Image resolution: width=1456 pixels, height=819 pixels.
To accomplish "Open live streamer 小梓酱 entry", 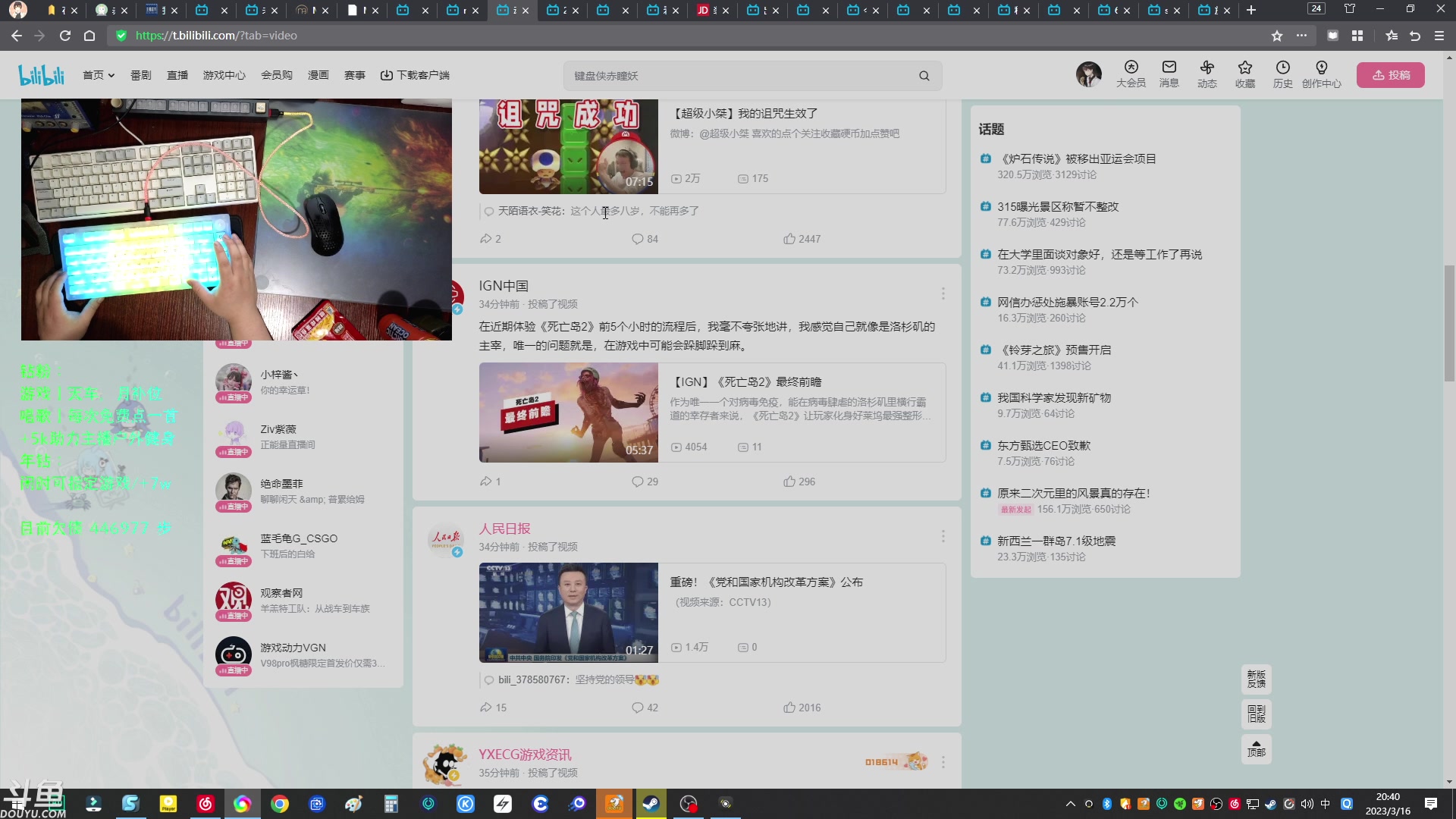I will coord(303,382).
